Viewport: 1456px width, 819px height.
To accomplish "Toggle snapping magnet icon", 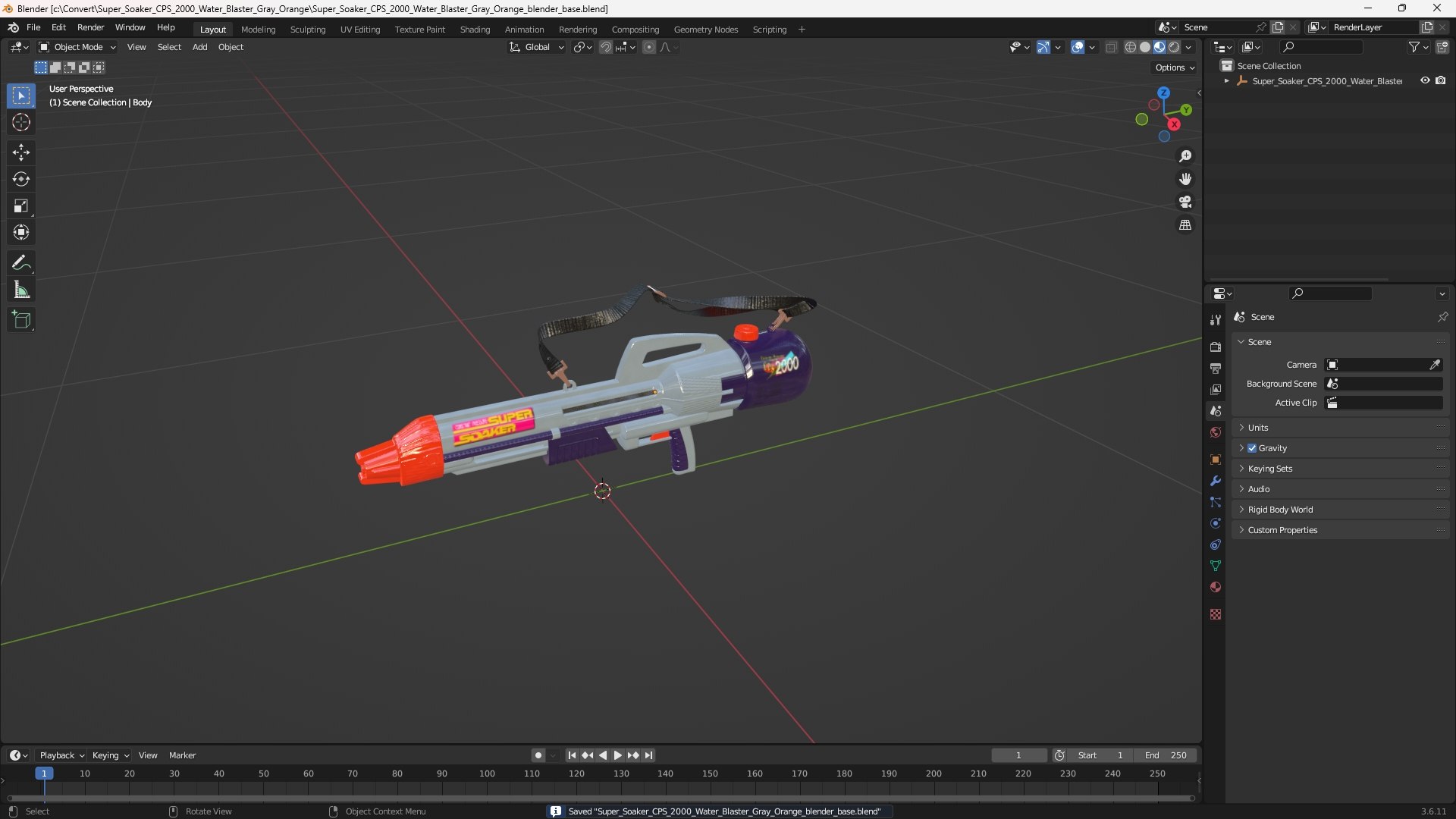I will [x=606, y=47].
